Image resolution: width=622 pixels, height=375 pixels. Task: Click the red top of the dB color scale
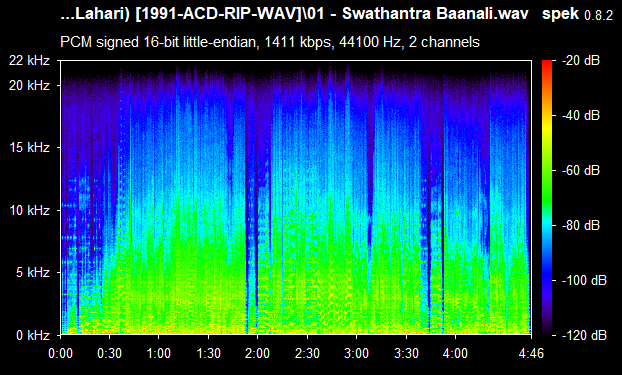point(547,63)
